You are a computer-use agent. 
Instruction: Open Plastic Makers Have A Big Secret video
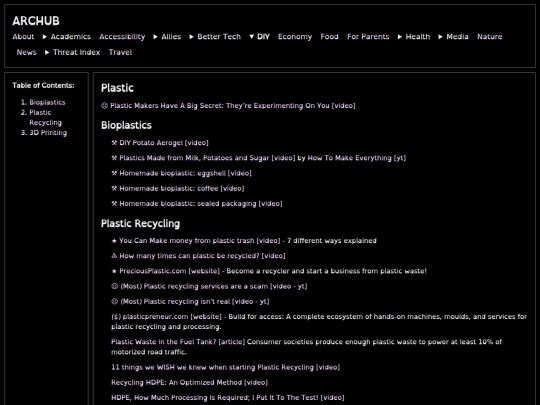coord(232,106)
